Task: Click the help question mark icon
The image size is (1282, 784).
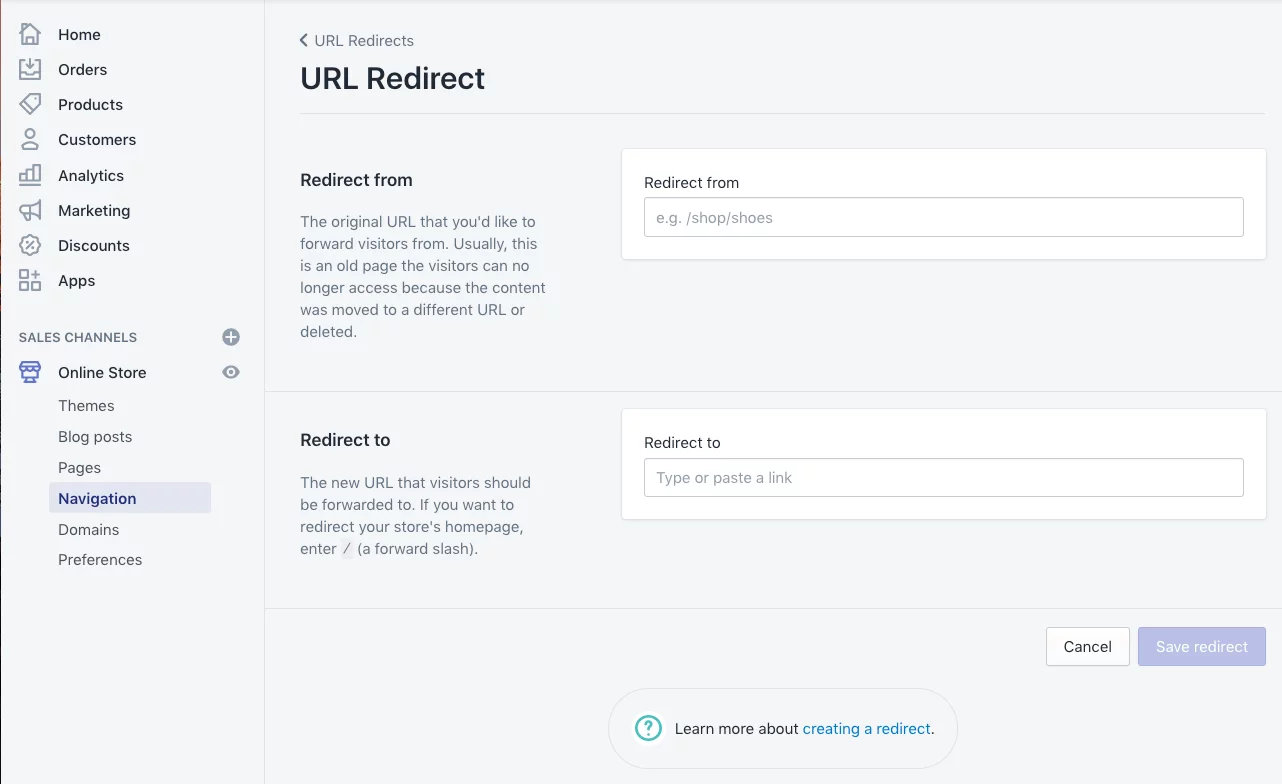Action: tap(649, 728)
